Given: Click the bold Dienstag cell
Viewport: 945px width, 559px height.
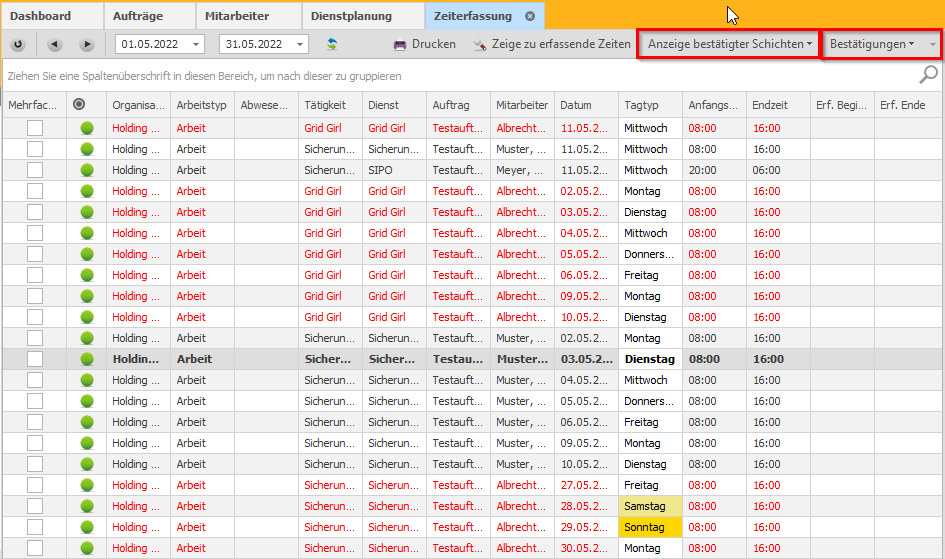Looking at the screenshot, I should click(651, 359).
